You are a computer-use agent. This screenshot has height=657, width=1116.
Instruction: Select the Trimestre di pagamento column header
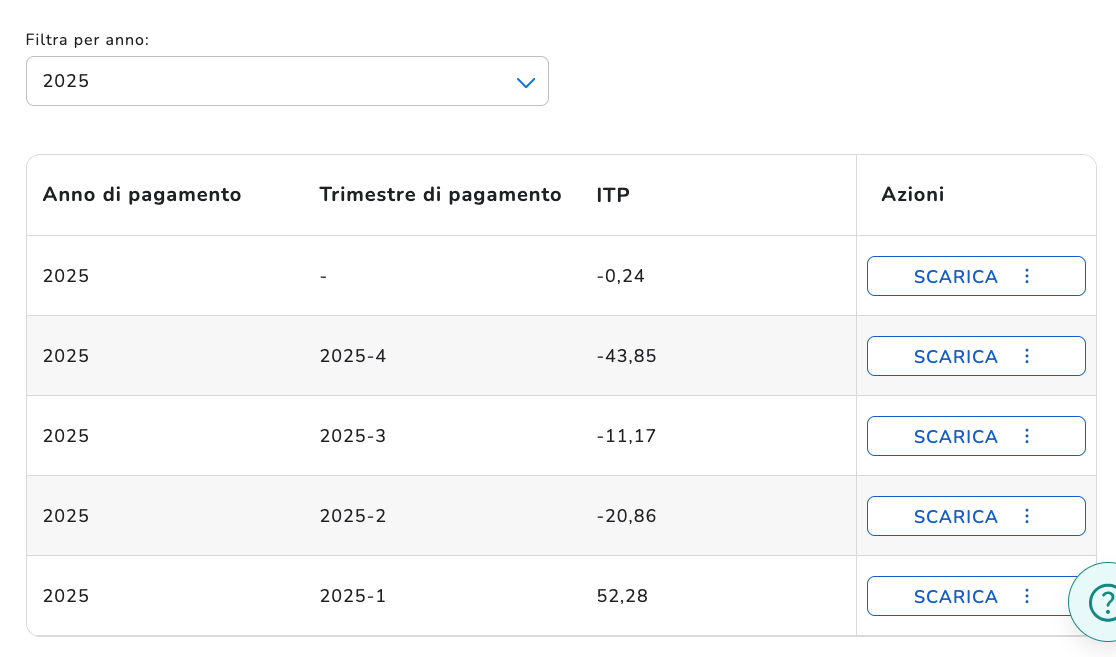pyautogui.click(x=440, y=194)
